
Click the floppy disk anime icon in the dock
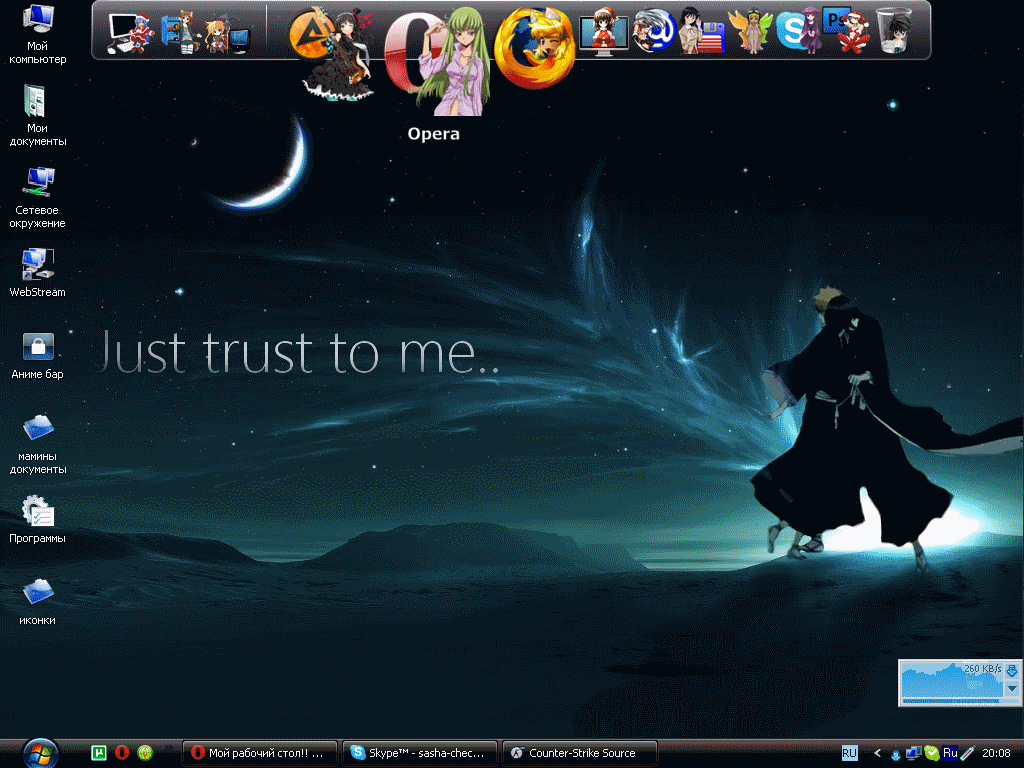(x=702, y=31)
